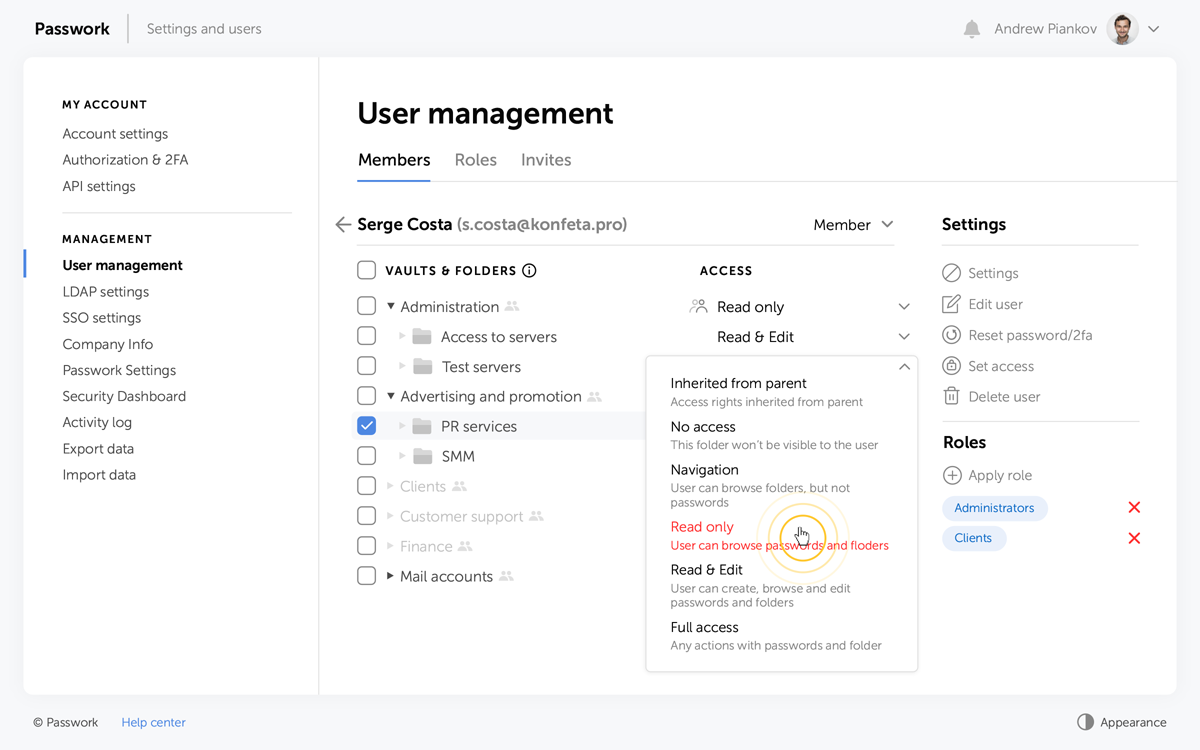
Task: Tick the Mail accounts checkbox
Action: (367, 576)
